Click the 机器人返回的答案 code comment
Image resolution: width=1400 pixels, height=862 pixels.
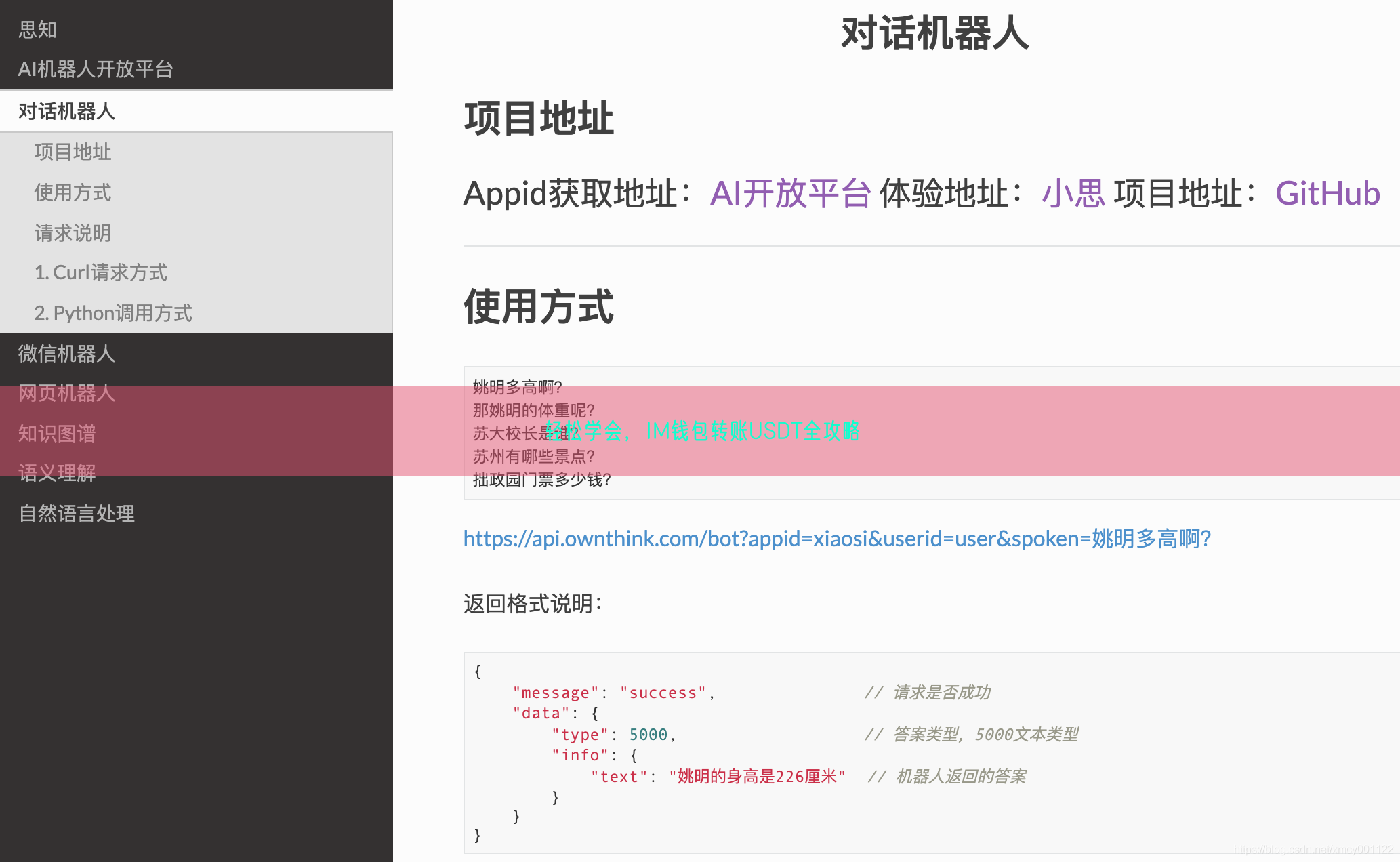click(947, 777)
